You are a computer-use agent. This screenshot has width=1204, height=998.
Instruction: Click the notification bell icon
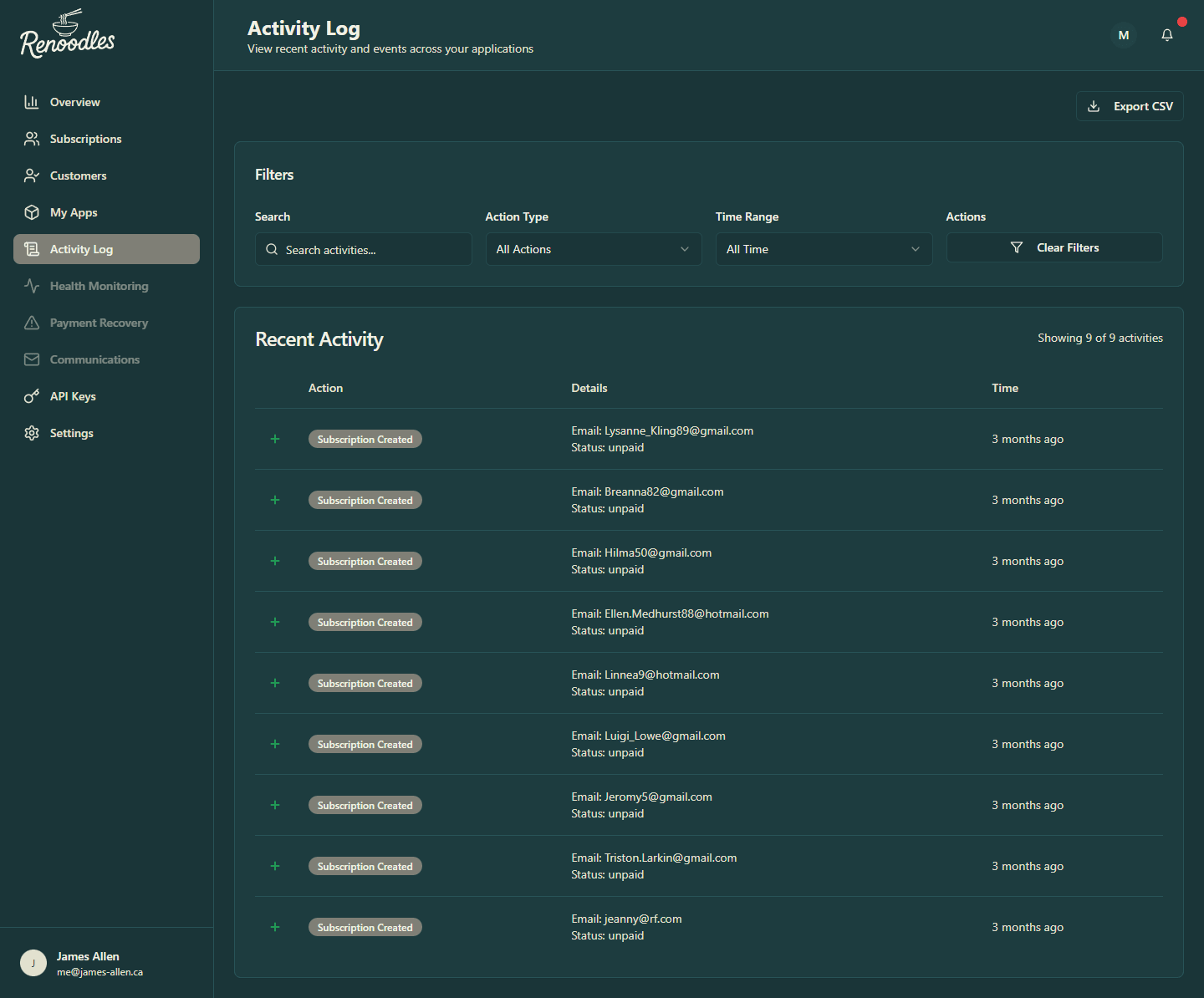point(1167,35)
